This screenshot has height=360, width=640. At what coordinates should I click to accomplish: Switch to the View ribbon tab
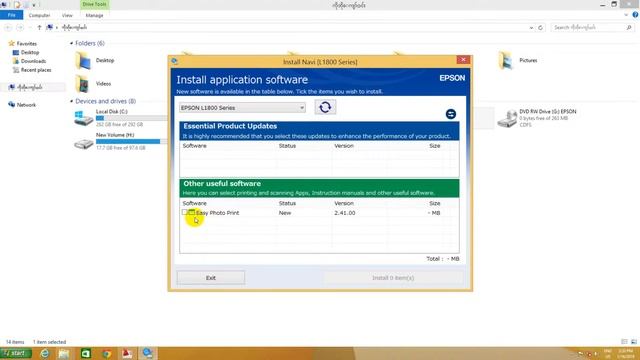pyautogui.click(x=67, y=16)
